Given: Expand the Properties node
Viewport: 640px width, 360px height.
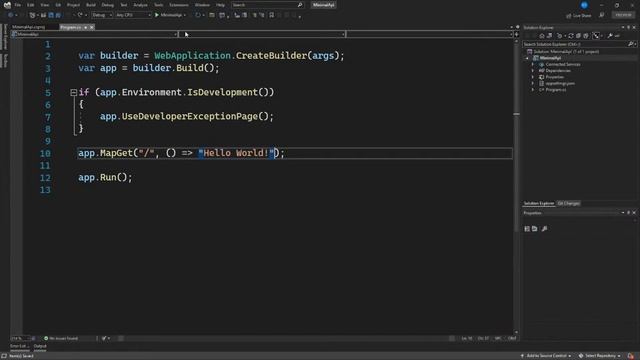Looking at the screenshot, I should pos(533,77).
